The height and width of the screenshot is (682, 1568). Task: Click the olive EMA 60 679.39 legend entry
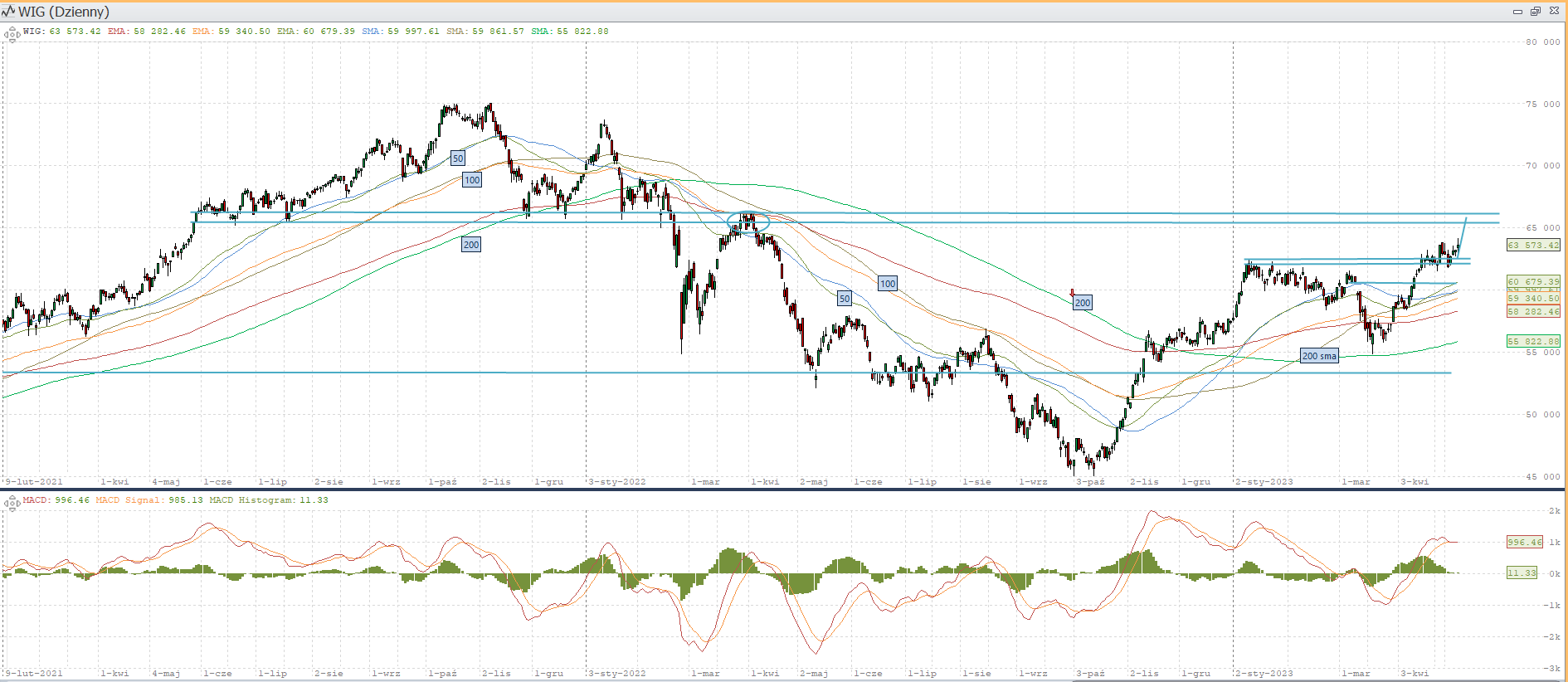[x=316, y=32]
